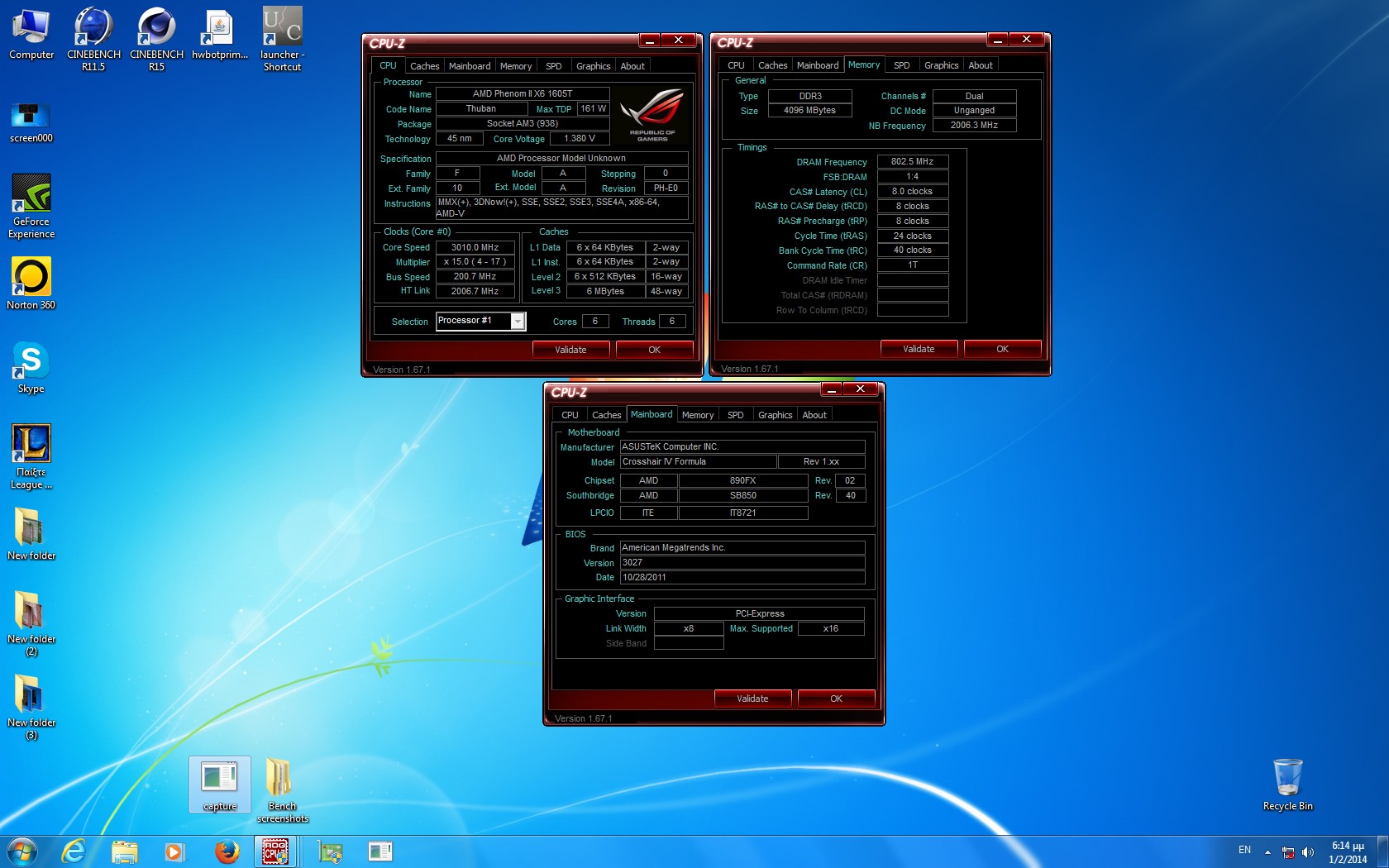Select the first New folder icon
Screen dimensions: 1389x868
(x=31, y=534)
